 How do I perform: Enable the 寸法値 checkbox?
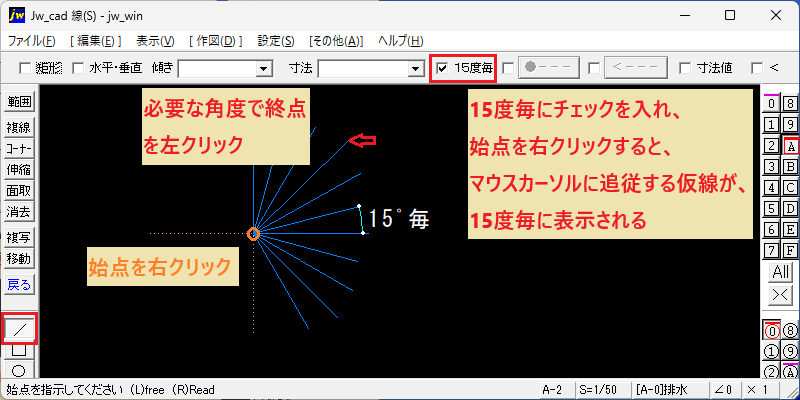[x=686, y=68]
